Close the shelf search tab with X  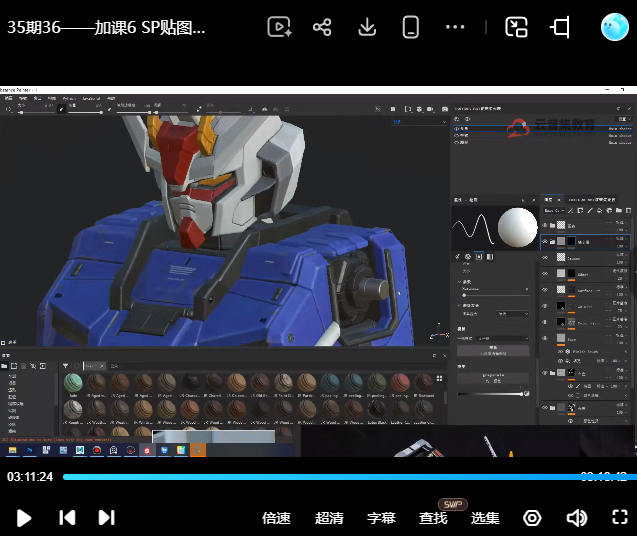coord(102,366)
